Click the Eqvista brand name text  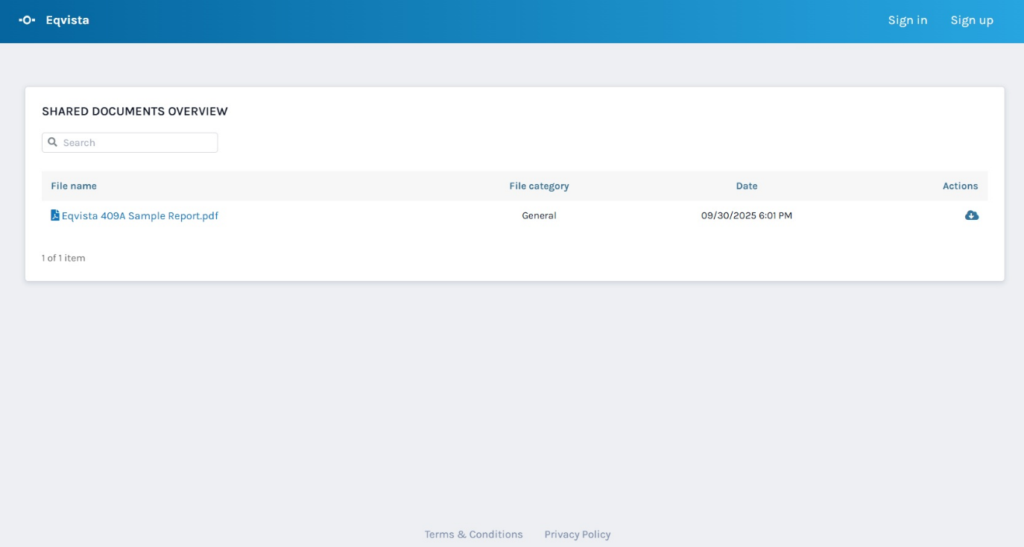tap(67, 20)
